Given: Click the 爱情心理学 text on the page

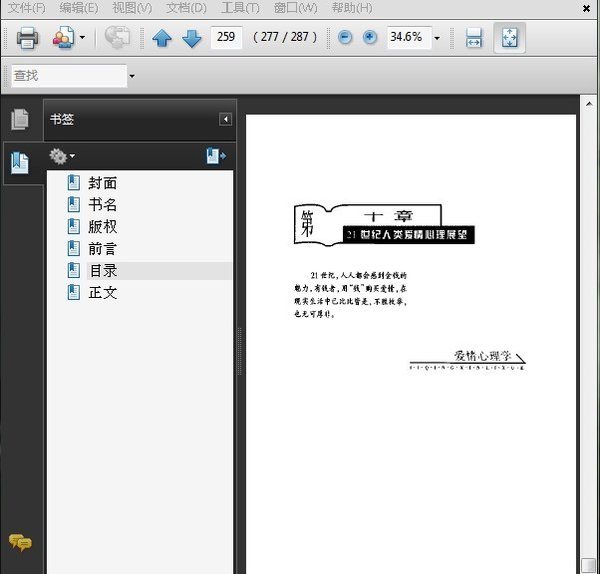Looking at the screenshot, I should (482, 356).
